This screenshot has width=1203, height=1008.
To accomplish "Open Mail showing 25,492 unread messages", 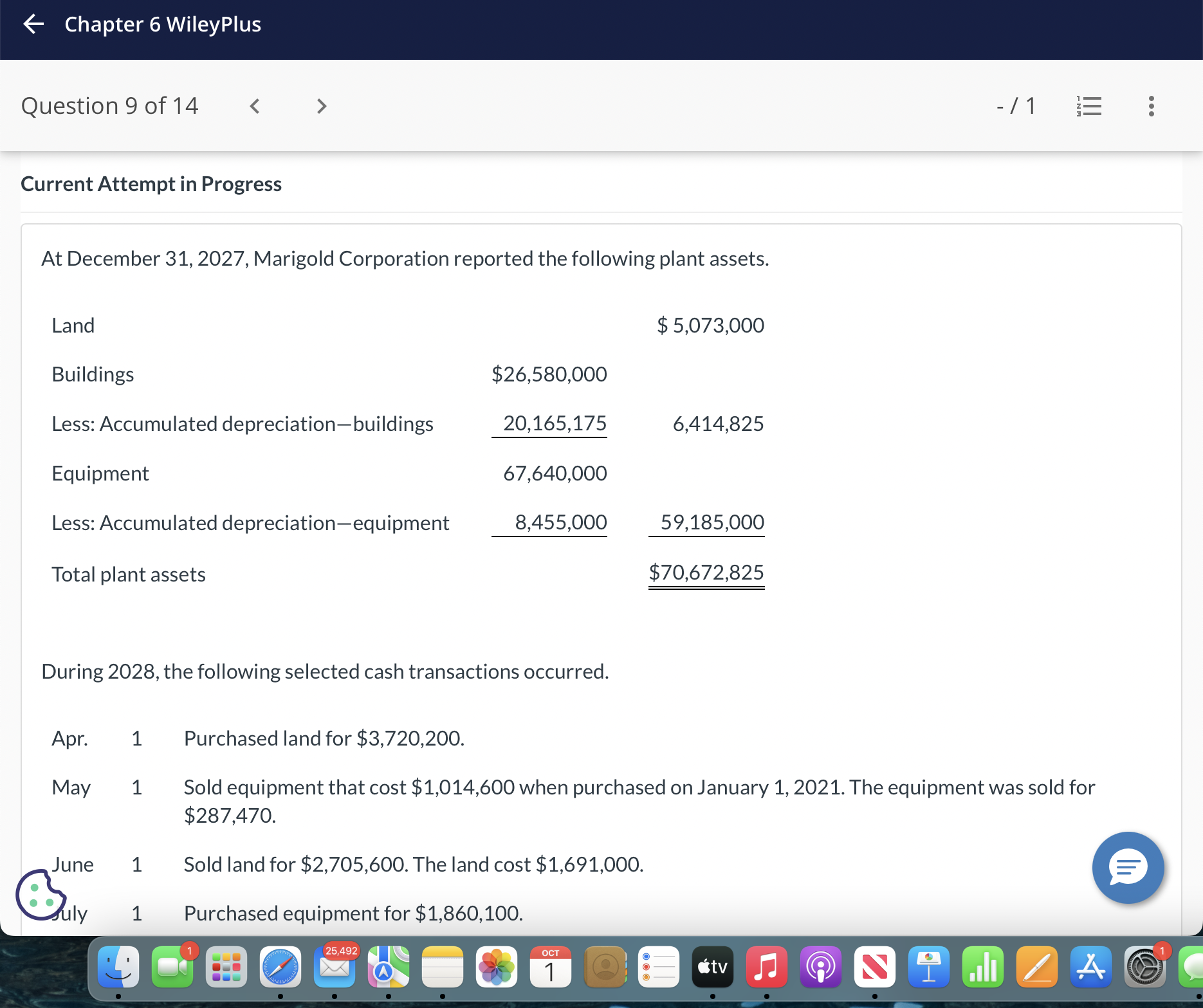I will point(335,967).
